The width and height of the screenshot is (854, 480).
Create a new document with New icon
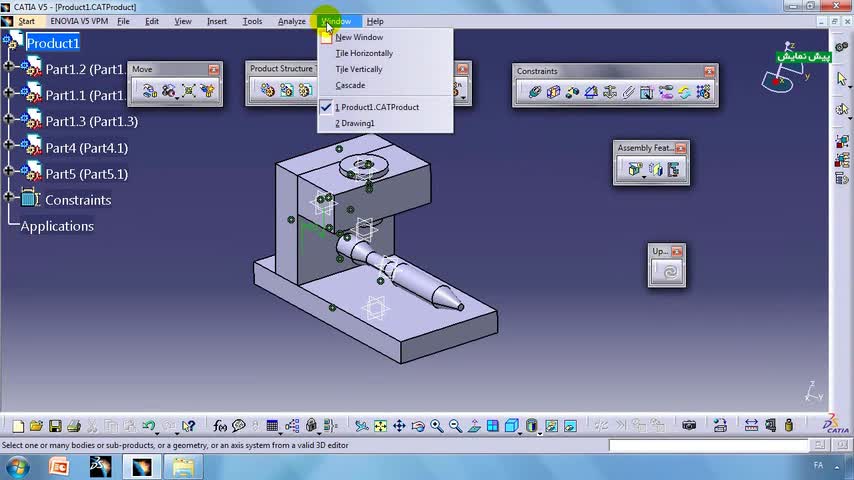[x=18, y=426]
